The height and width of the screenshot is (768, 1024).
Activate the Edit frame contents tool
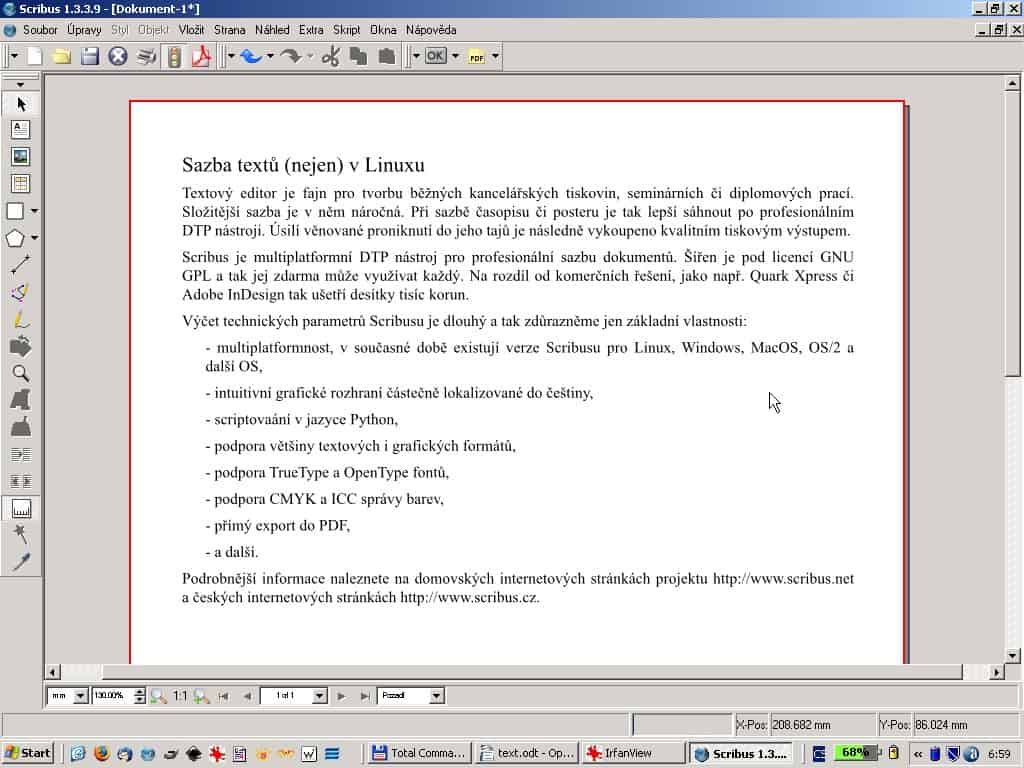(x=21, y=400)
